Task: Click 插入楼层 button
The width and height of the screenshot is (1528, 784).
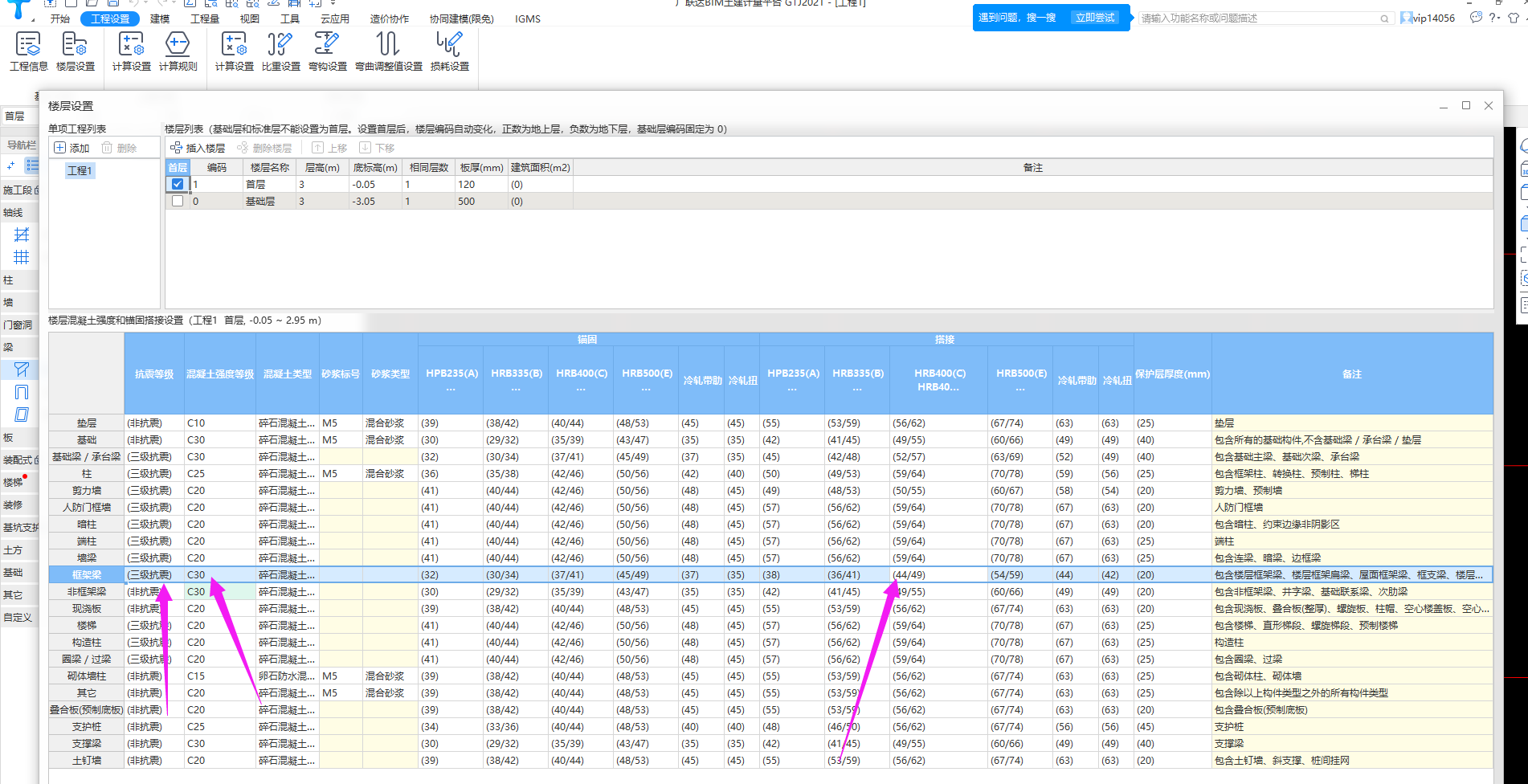Action: pos(198,148)
